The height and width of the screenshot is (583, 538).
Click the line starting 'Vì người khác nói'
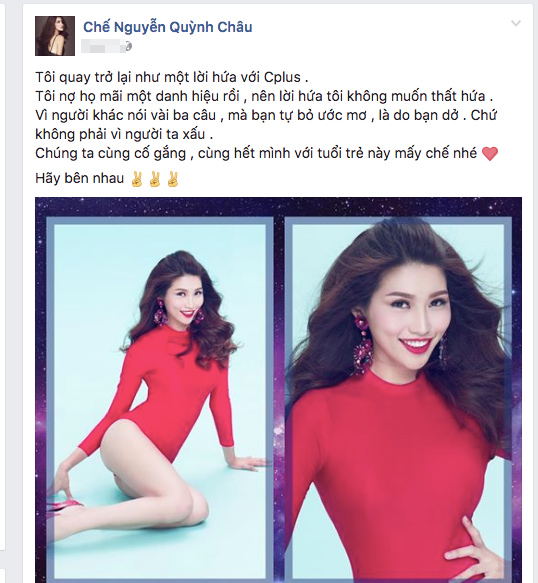click(x=266, y=115)
